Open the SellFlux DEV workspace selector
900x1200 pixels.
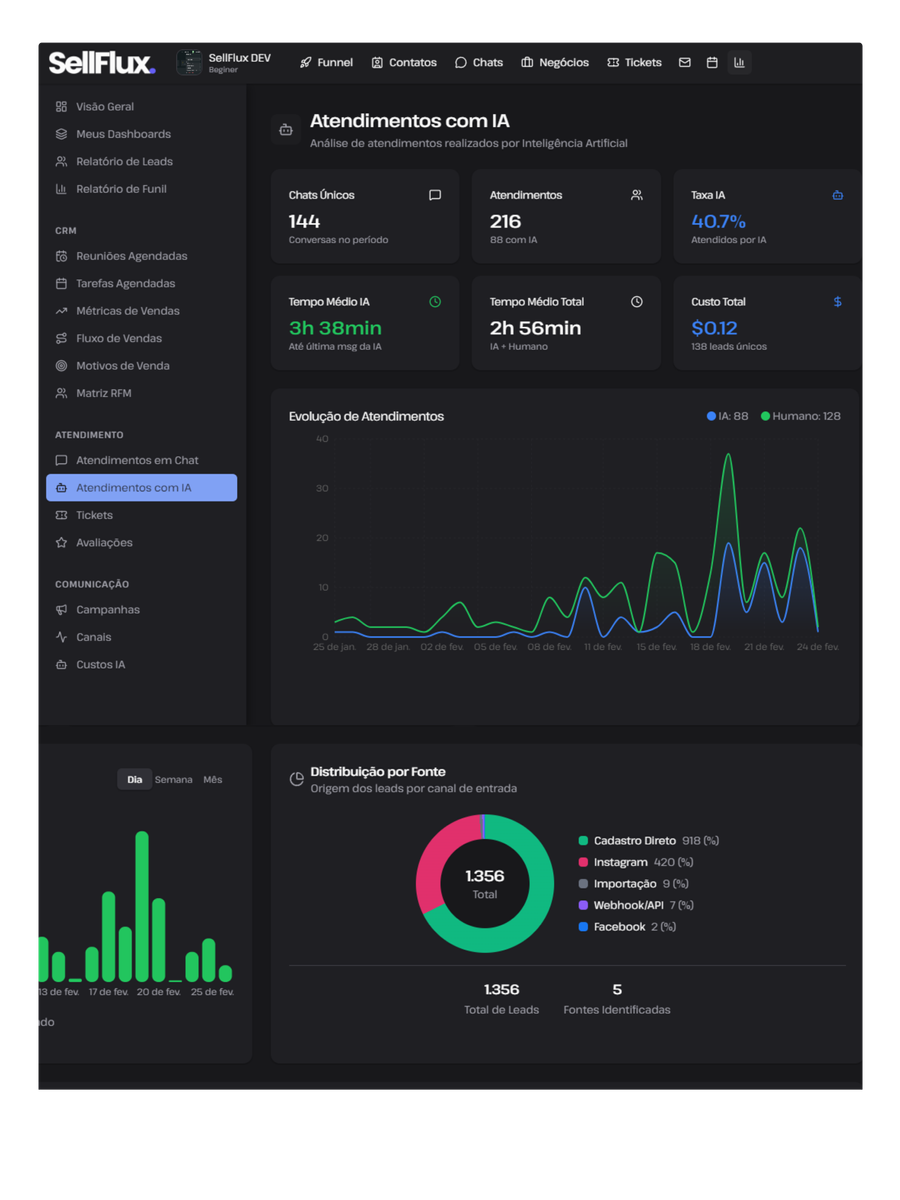tap(225, 62)
